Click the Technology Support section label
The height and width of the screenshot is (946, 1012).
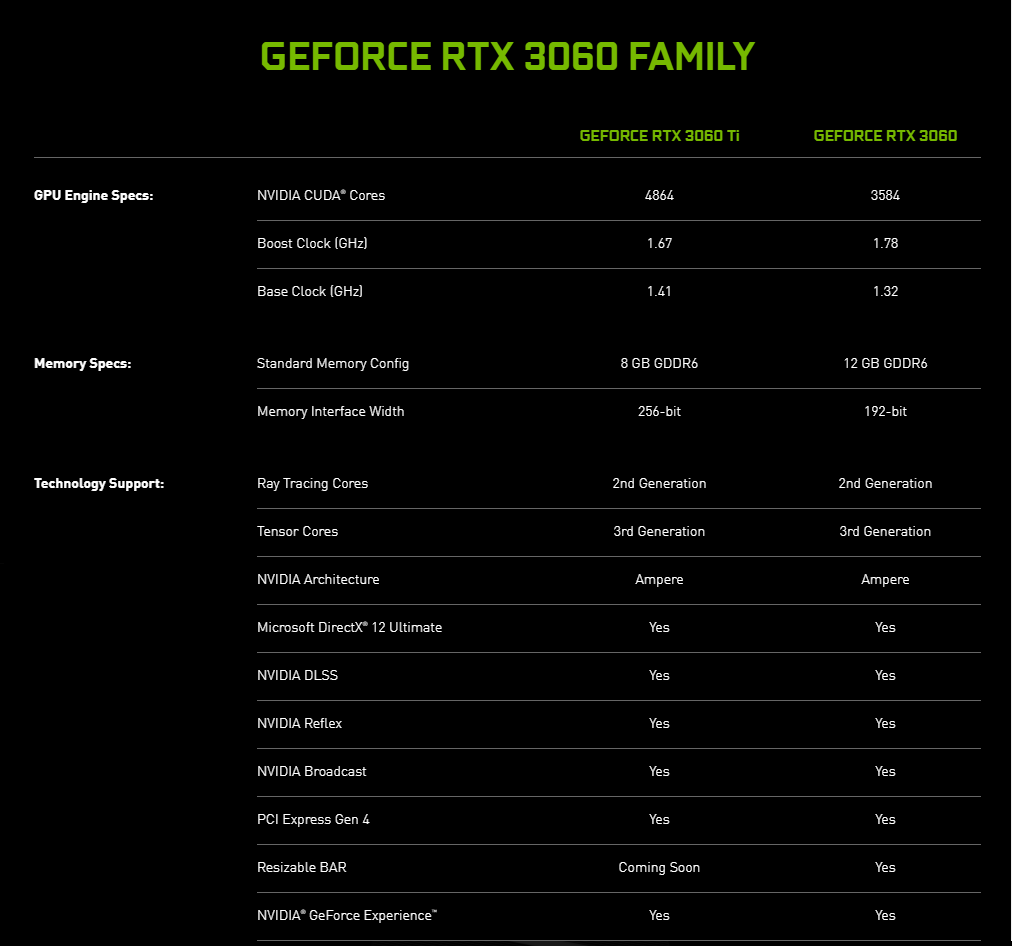tap(99, 484)
